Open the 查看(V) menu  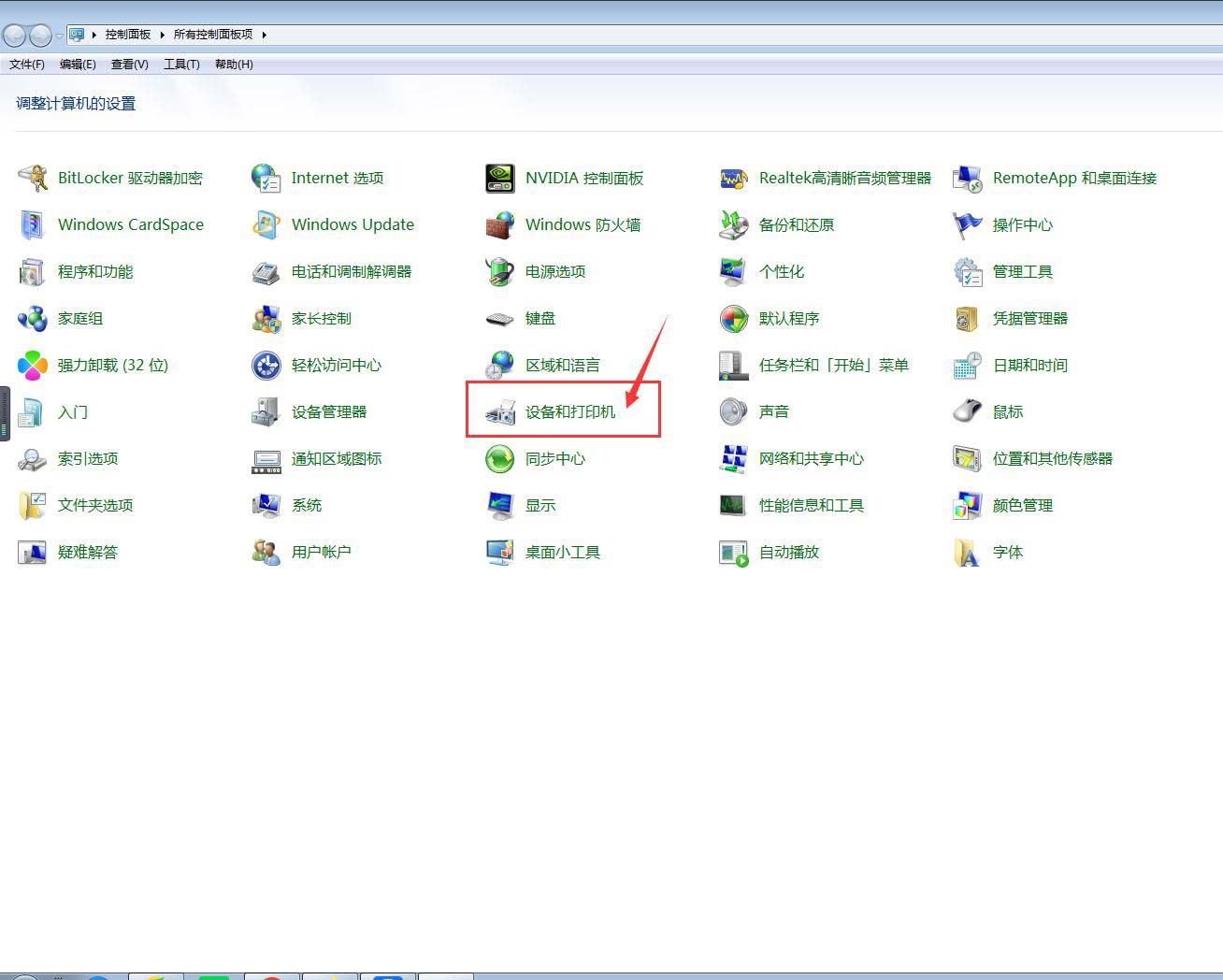(x=130, y=65)
